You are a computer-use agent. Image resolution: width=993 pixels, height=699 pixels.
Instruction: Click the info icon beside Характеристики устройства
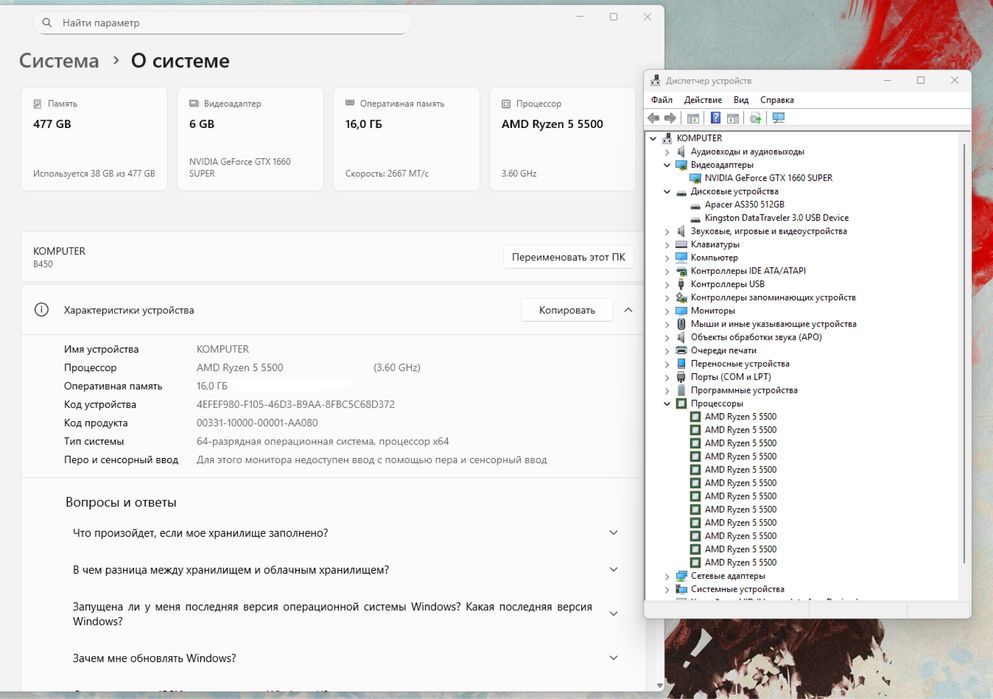click(41, 310)
